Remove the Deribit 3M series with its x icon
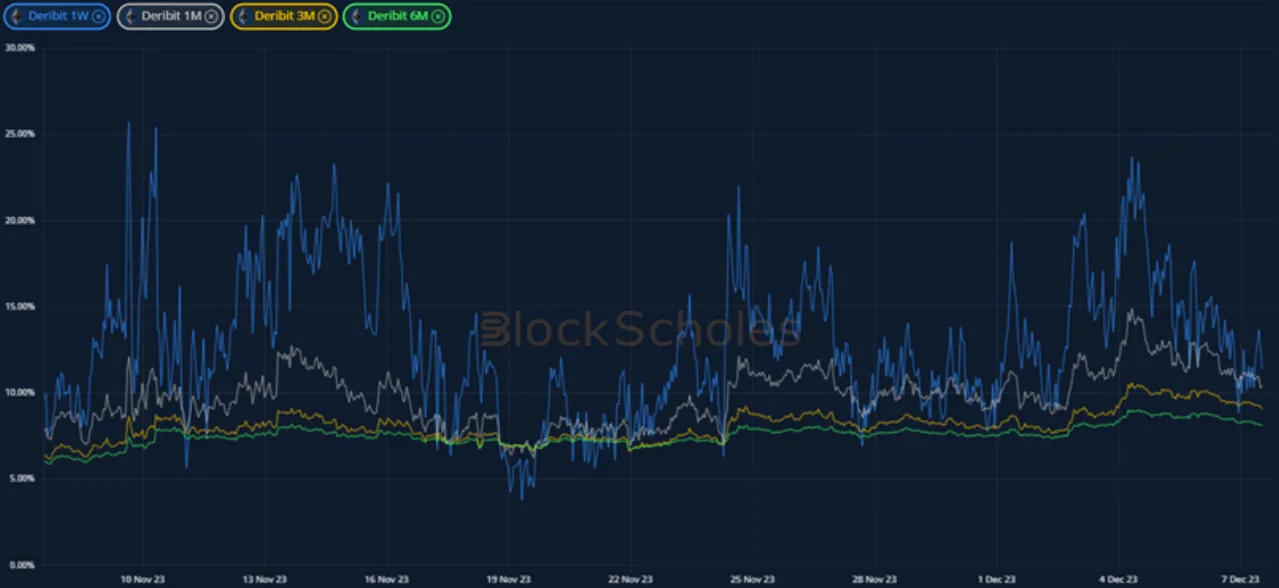Screen dimensions: 1279x588 click(x=326, y=16)
